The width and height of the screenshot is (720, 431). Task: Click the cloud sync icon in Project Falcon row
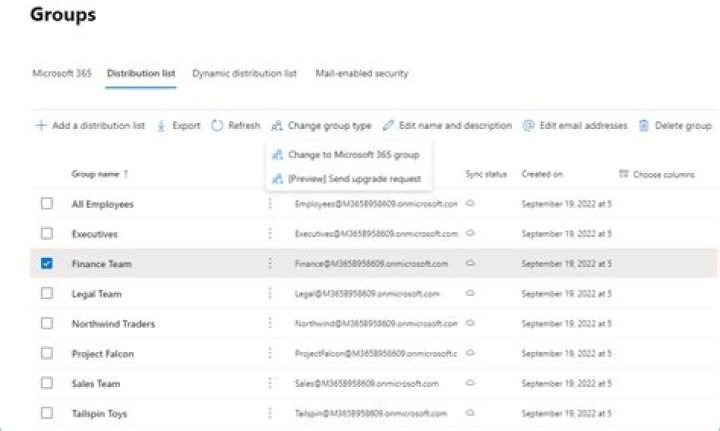pyautogui.click(x=470, y=353)
